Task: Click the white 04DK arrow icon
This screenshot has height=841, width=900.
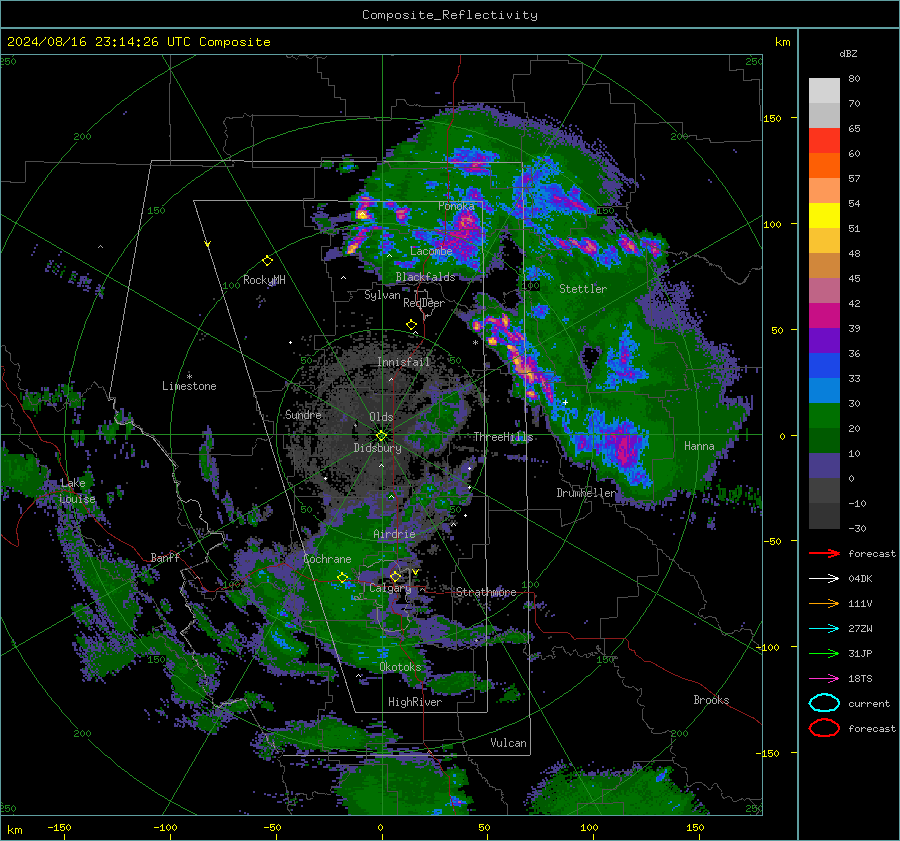Action: coord(824,579)
